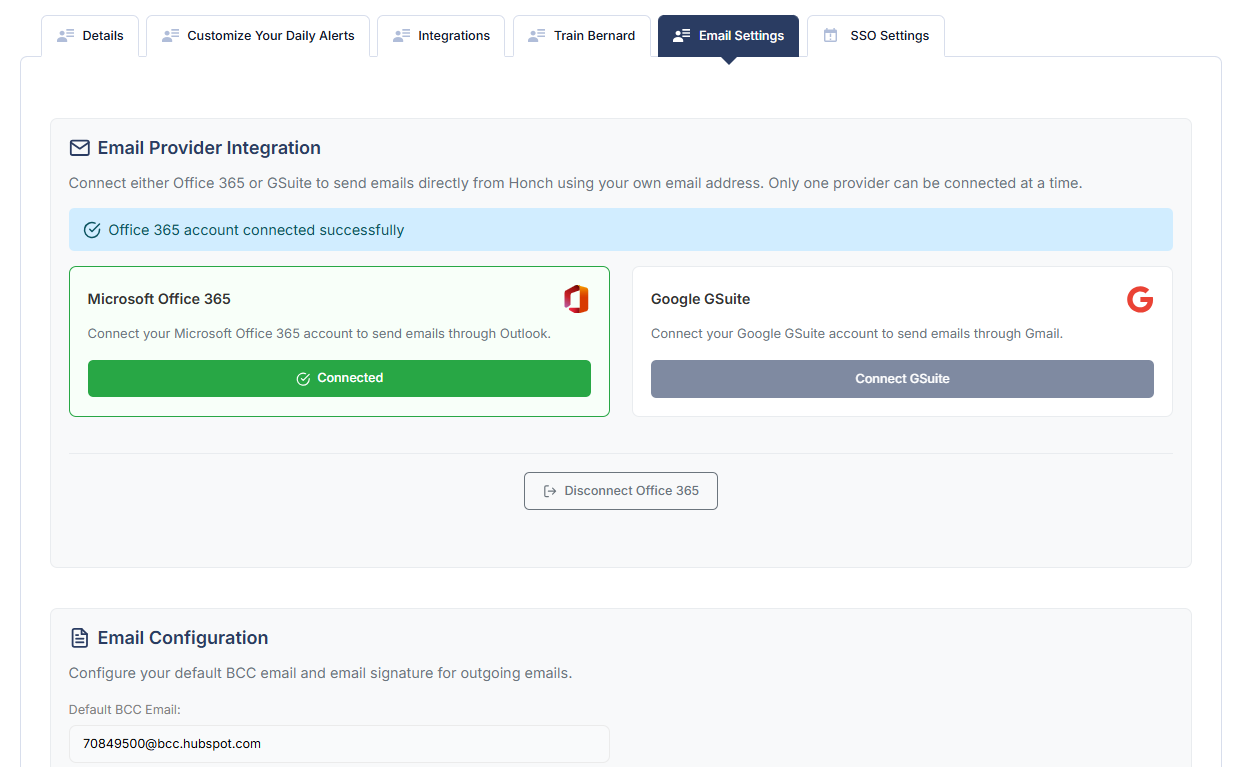Click the calendar icon on SSO Settings tab

(x=830, y=36)
